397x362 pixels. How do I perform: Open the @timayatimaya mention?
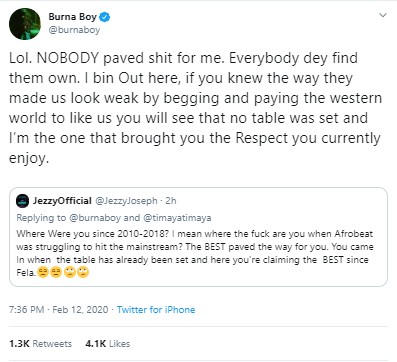pyautogui.click(x=177, y=218)
